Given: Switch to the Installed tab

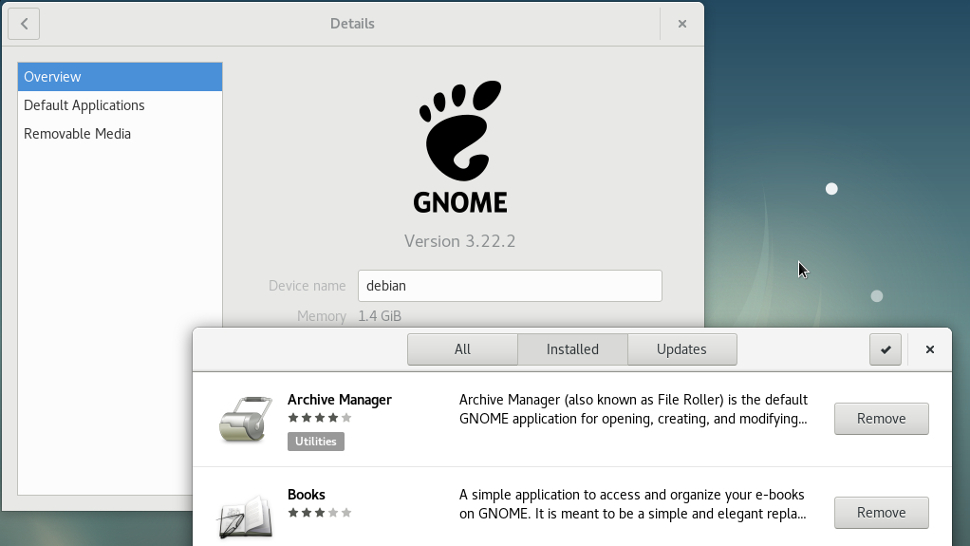Looking at the screenshot, I should [x=572, y=349].
